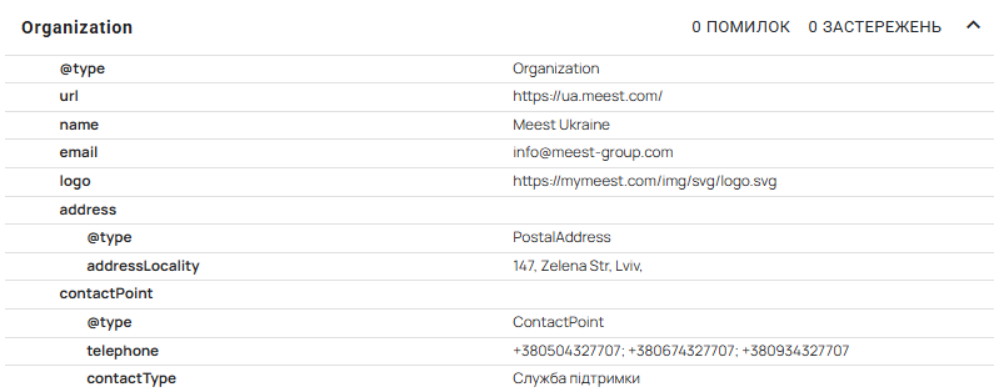996x392 pixels.
Task: Click the addressLocality property label
Action: [143, 266]
